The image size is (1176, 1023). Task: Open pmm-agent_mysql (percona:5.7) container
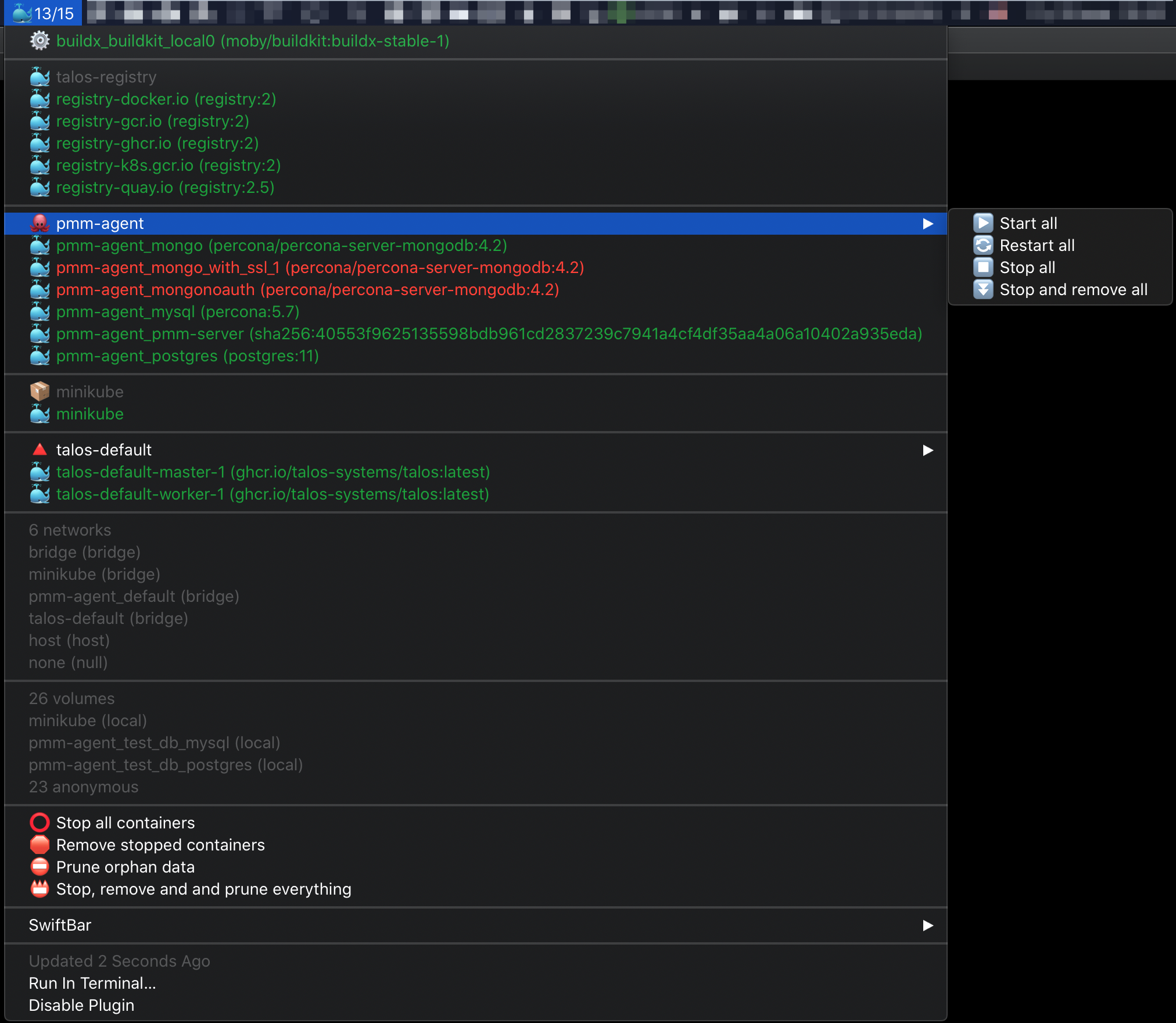[x=476, y=312]
